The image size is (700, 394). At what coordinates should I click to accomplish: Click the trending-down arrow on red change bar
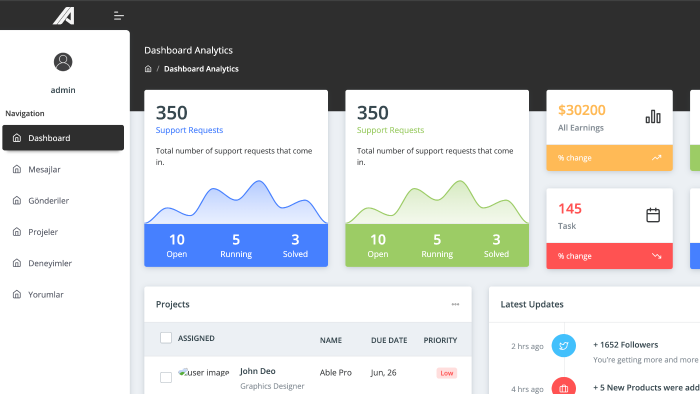click(x=656, y=256)
